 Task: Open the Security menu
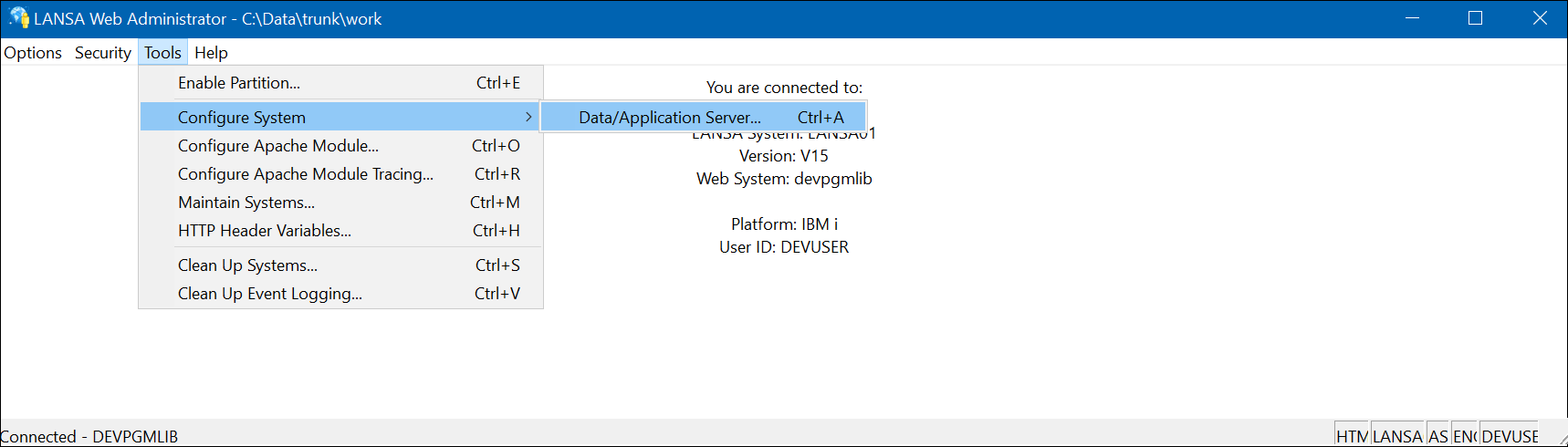[x=102, y=53]
